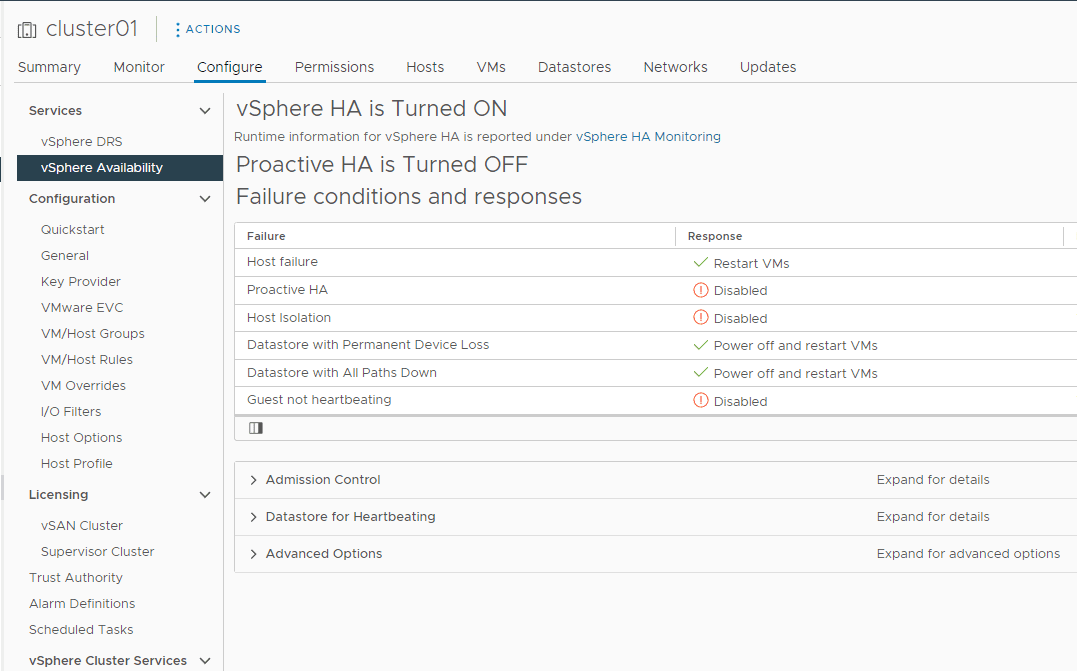
Task: Select vSphere DRS in the sidebar
Action: tap(81, 142)
